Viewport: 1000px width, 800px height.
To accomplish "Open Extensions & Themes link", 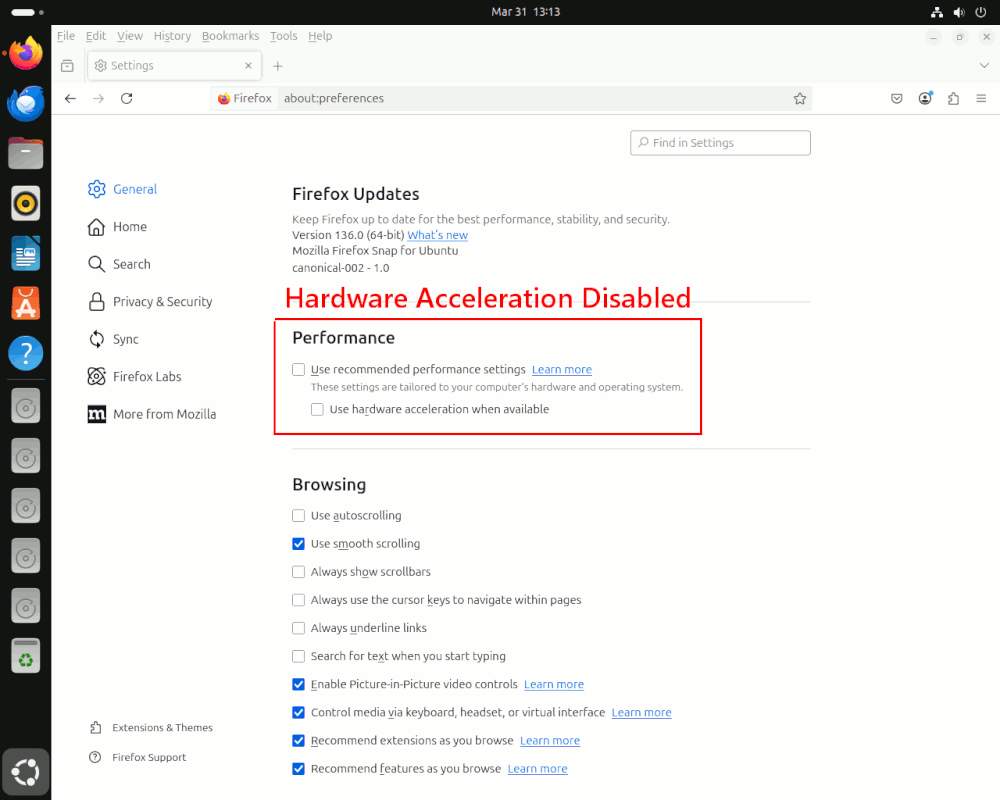I will (151, 728).
